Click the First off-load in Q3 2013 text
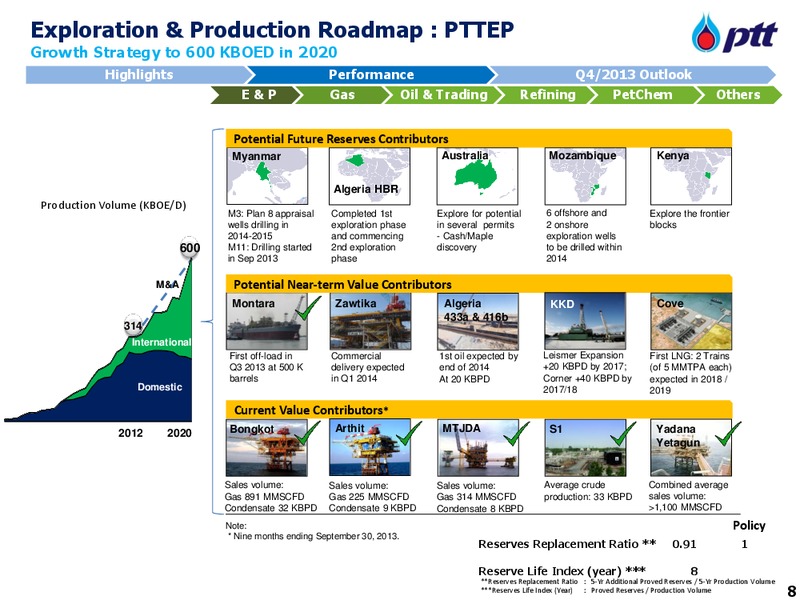 coord(266,367)
